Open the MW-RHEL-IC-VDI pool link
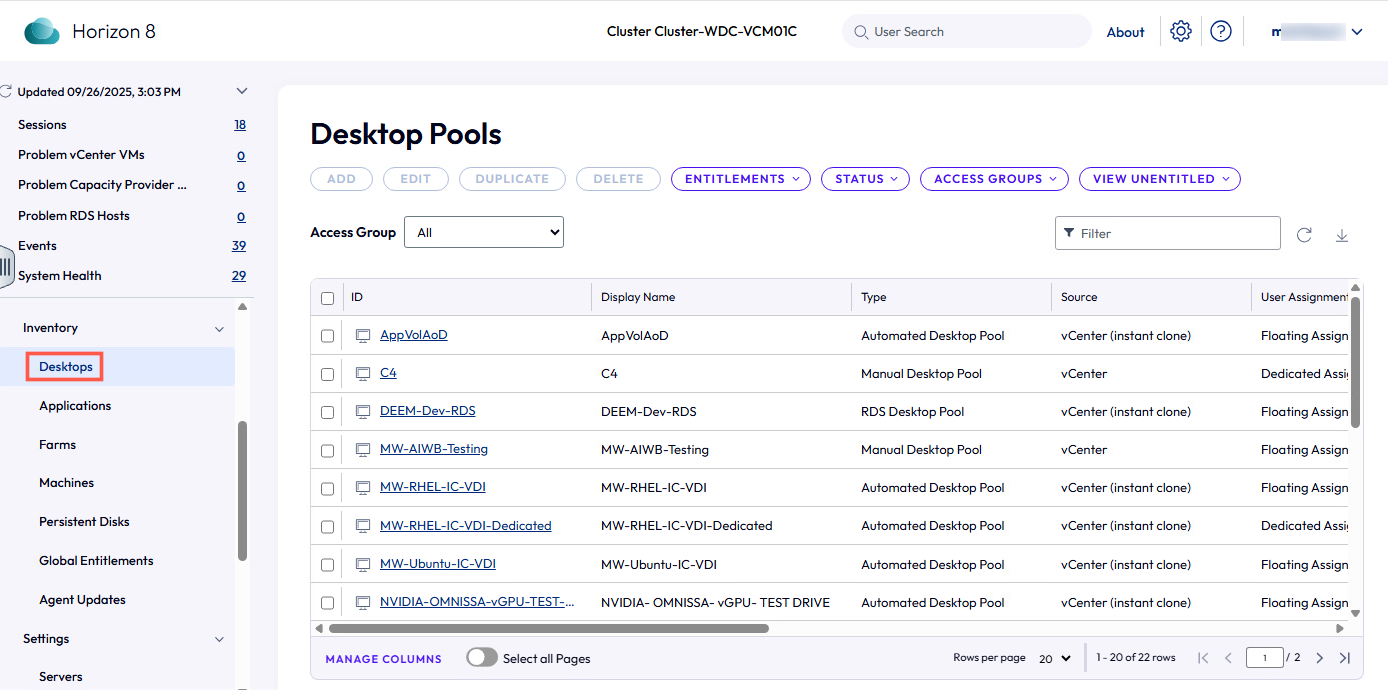This screenshot has height=690, width=1388. point(432,487)
